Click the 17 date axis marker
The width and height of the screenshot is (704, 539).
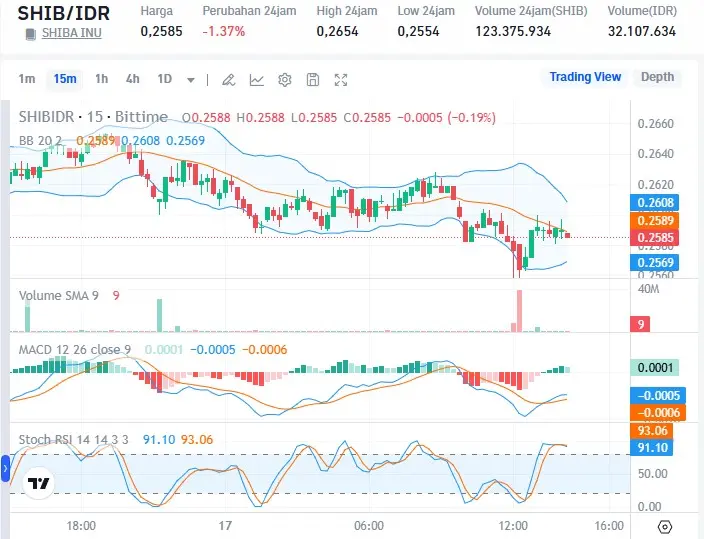click(225, 526)
